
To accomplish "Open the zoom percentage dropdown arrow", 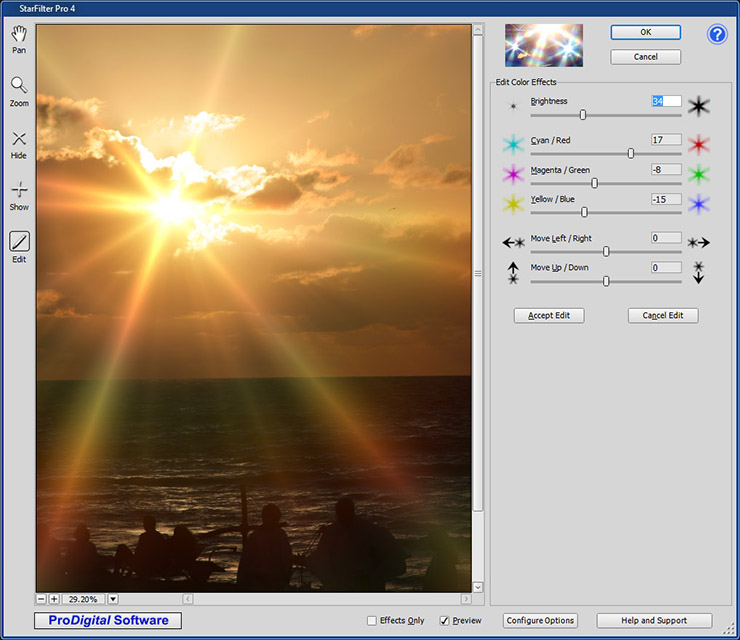I will click(113, 599).
